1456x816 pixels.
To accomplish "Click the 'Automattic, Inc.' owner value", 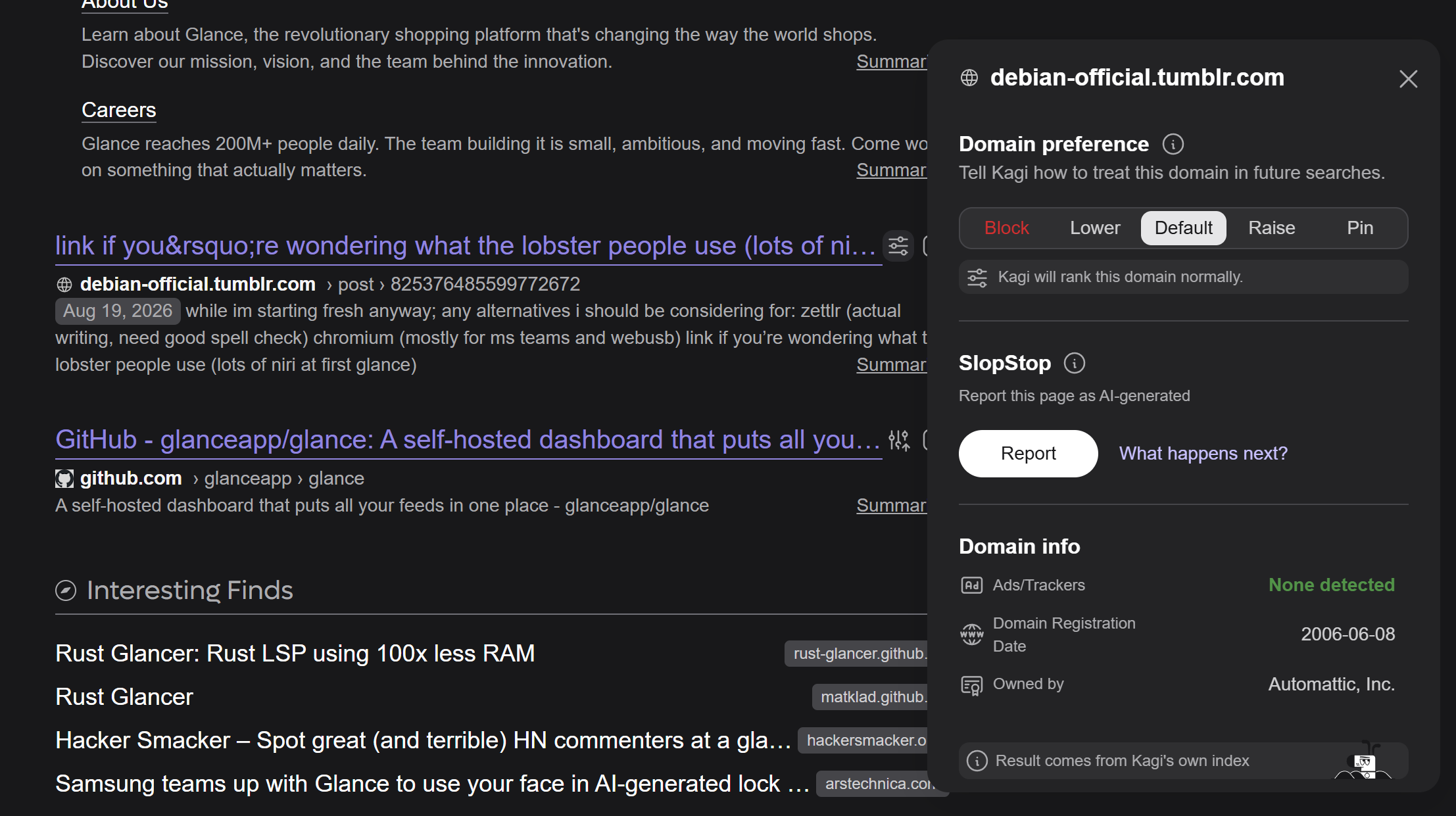I will pyautogui.click(x=1332, y=684).
